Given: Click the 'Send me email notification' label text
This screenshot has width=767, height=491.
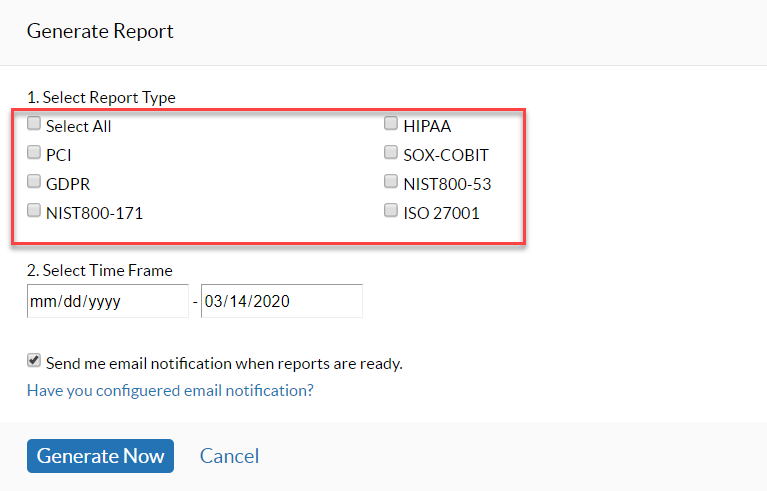Looking at the screenshot, I should 224,364.
